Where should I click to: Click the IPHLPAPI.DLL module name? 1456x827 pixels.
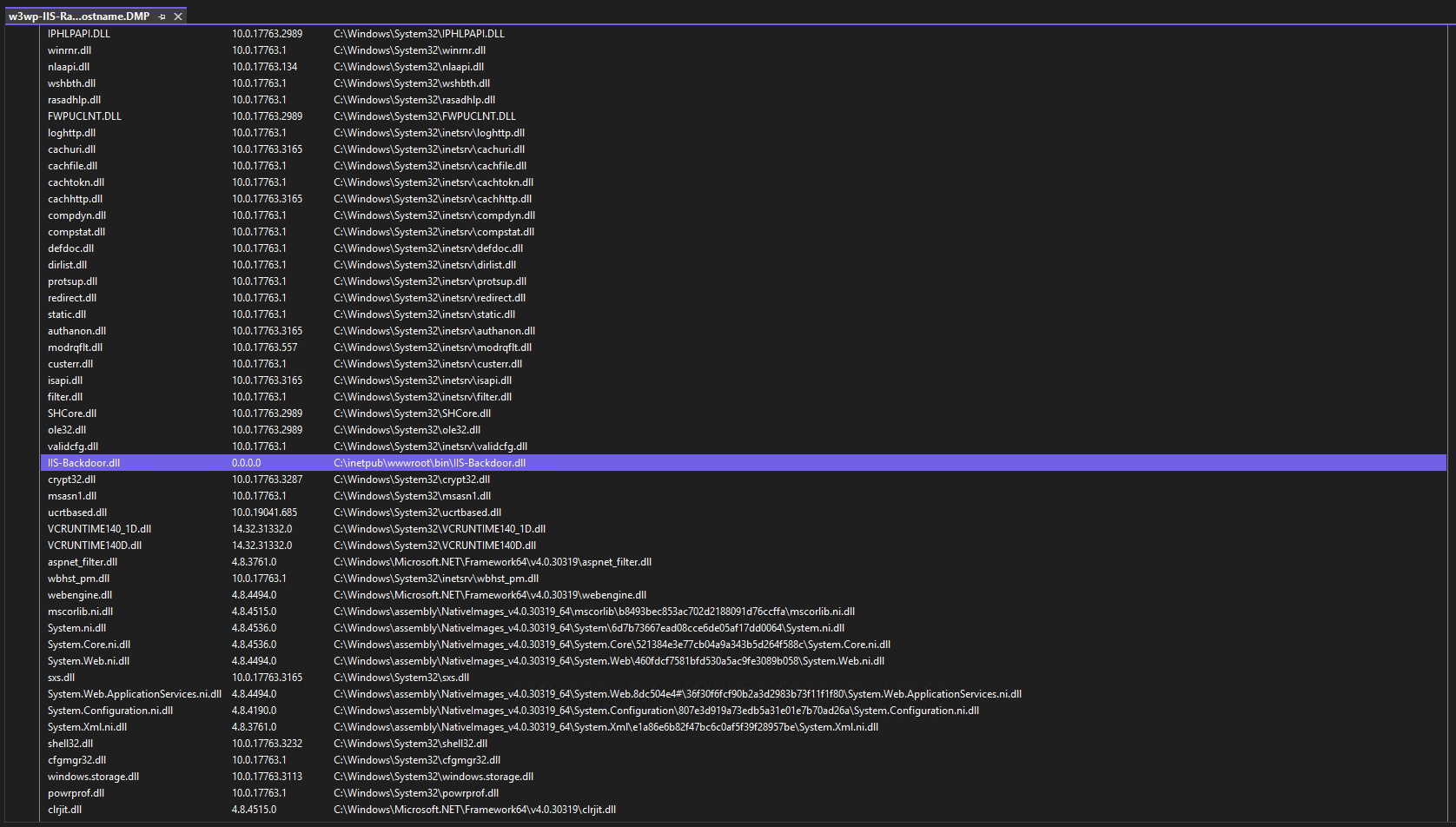79,34
